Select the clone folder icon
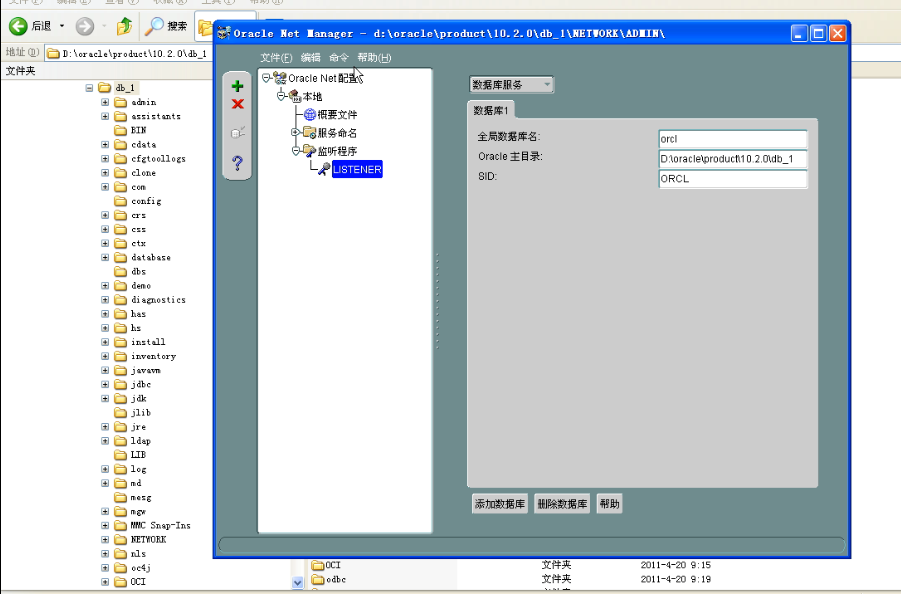Screen dimensions: 901x594 click(120, 172)
